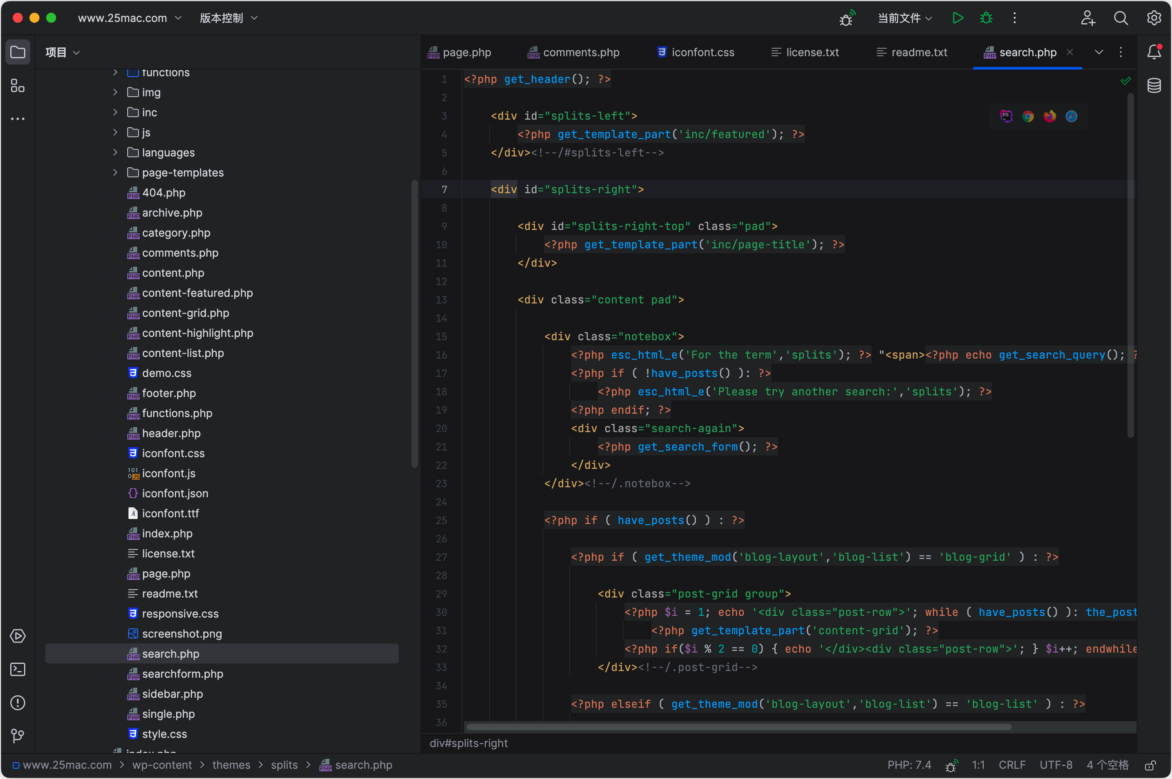Open file in Safari browser
The height and width of the screenshot is (779, 1172).
pyautogui.click(x=1071, y=116)
